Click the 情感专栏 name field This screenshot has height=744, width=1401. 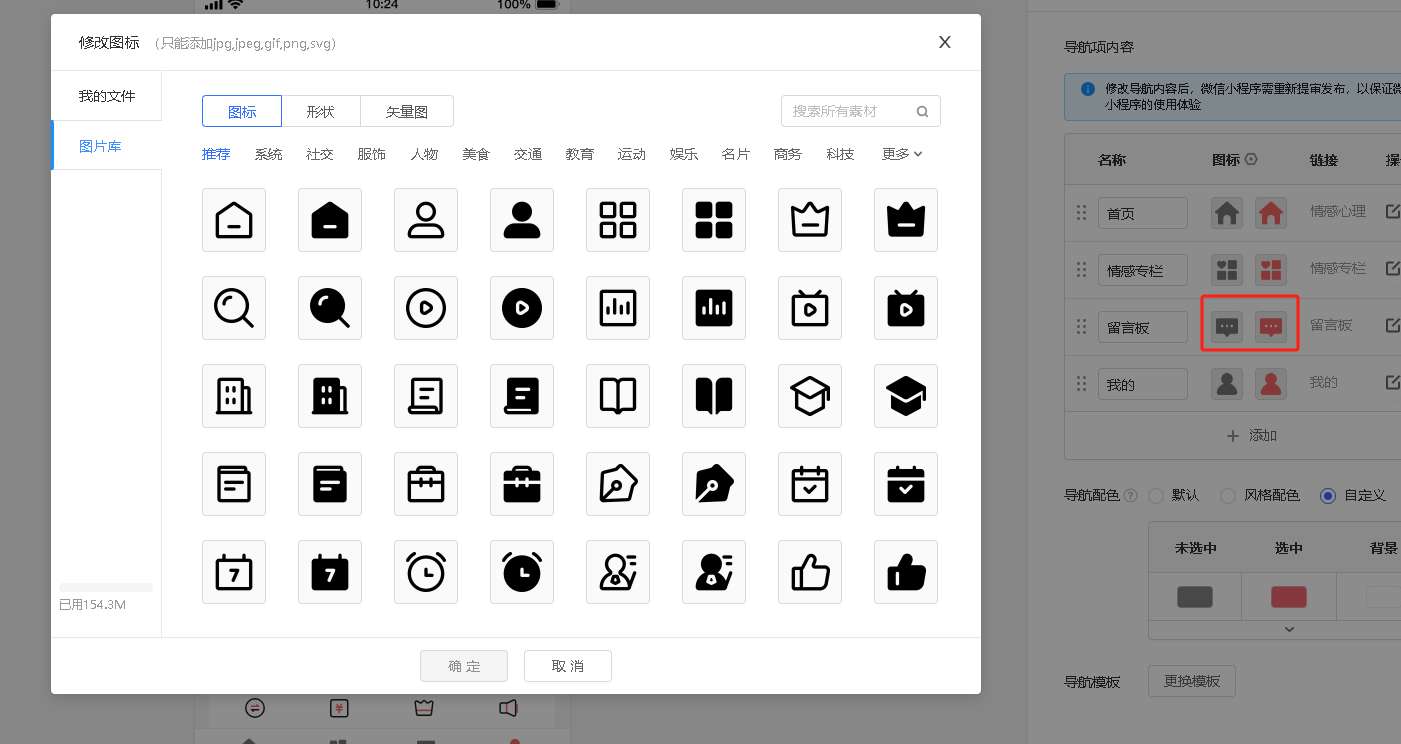point(1143,270)
